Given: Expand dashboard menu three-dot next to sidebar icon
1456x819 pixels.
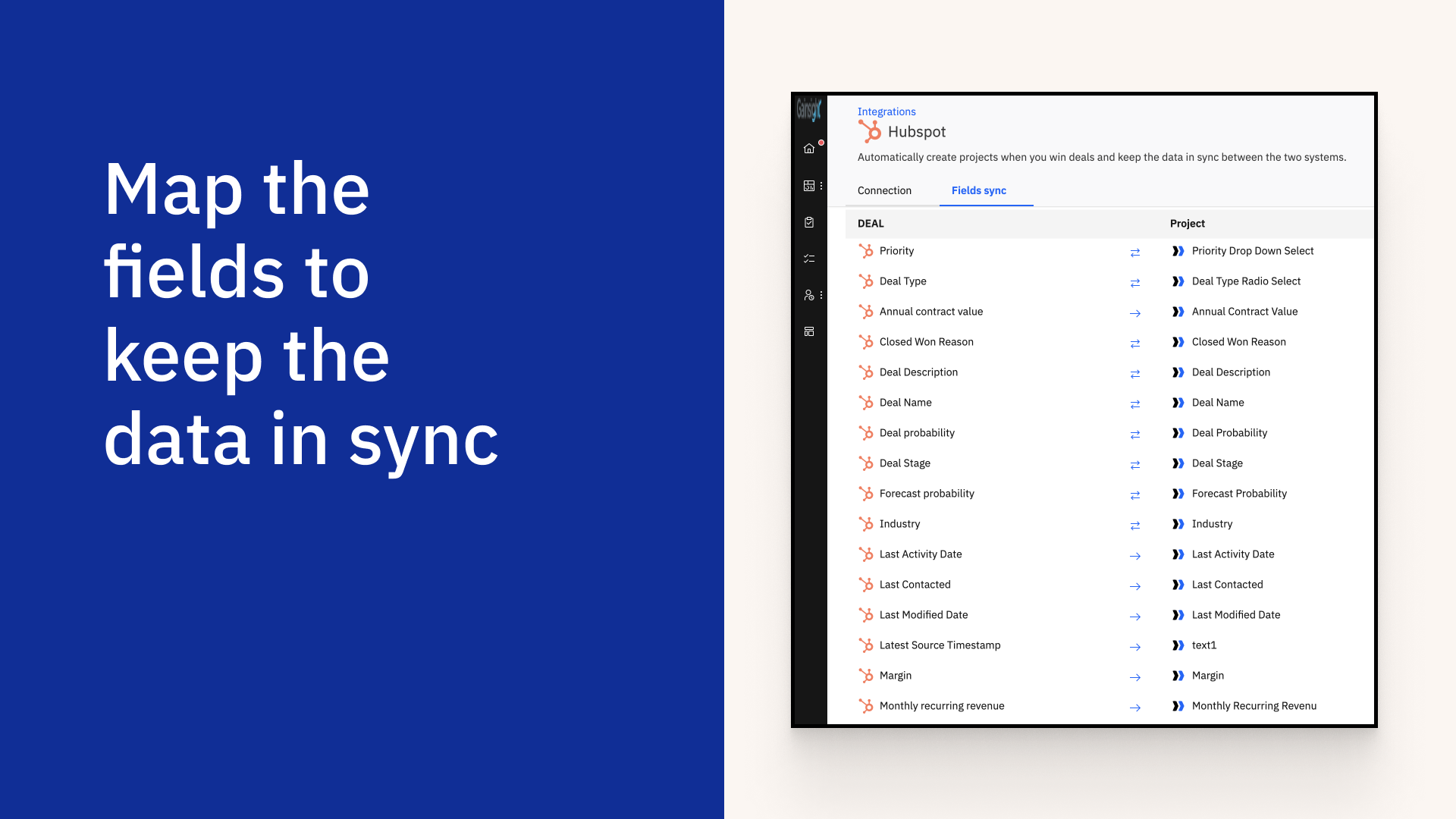Looking at the screenshot, I should 821,186.
